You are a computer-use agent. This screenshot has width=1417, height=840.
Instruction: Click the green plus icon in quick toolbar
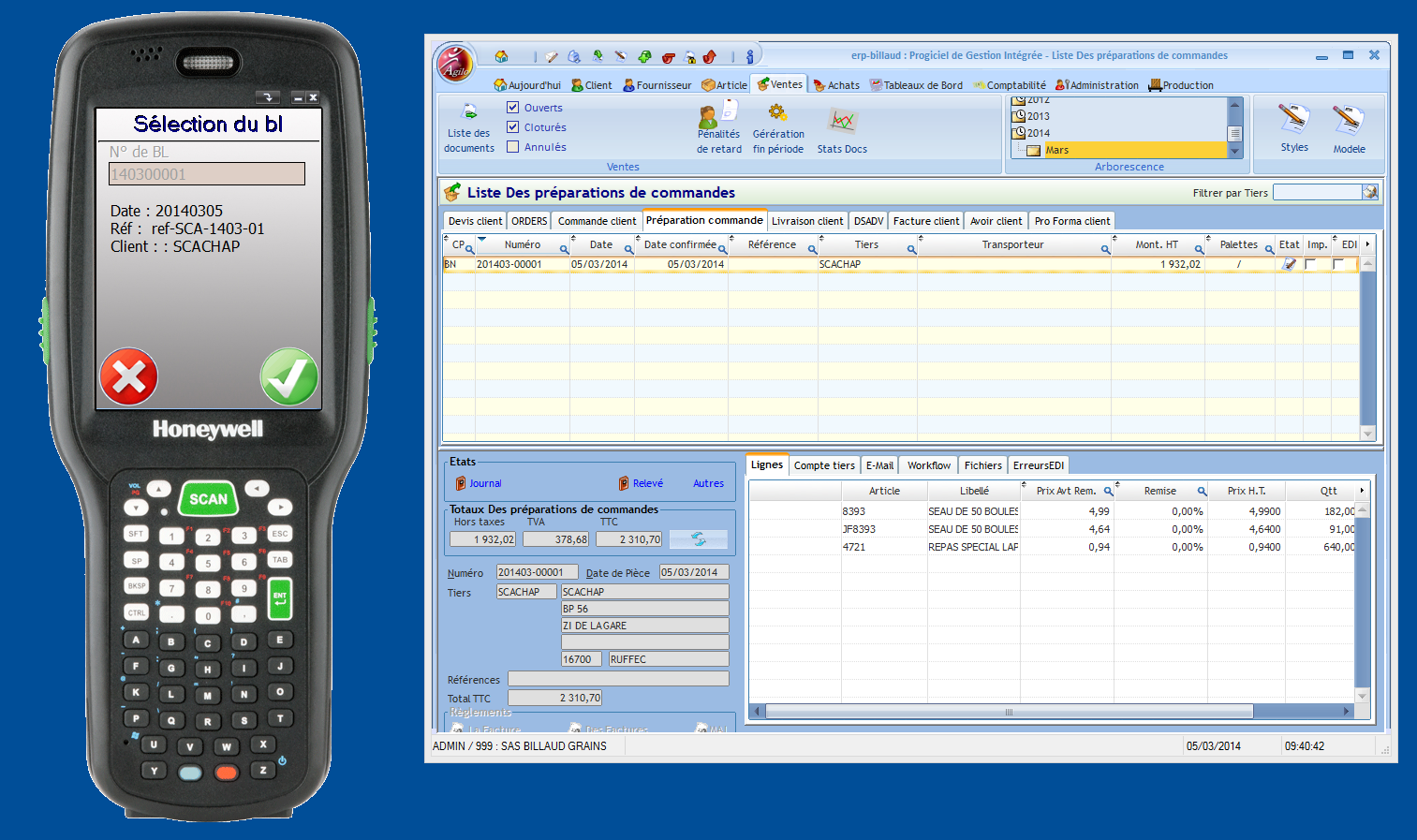[x=644, y=57]
